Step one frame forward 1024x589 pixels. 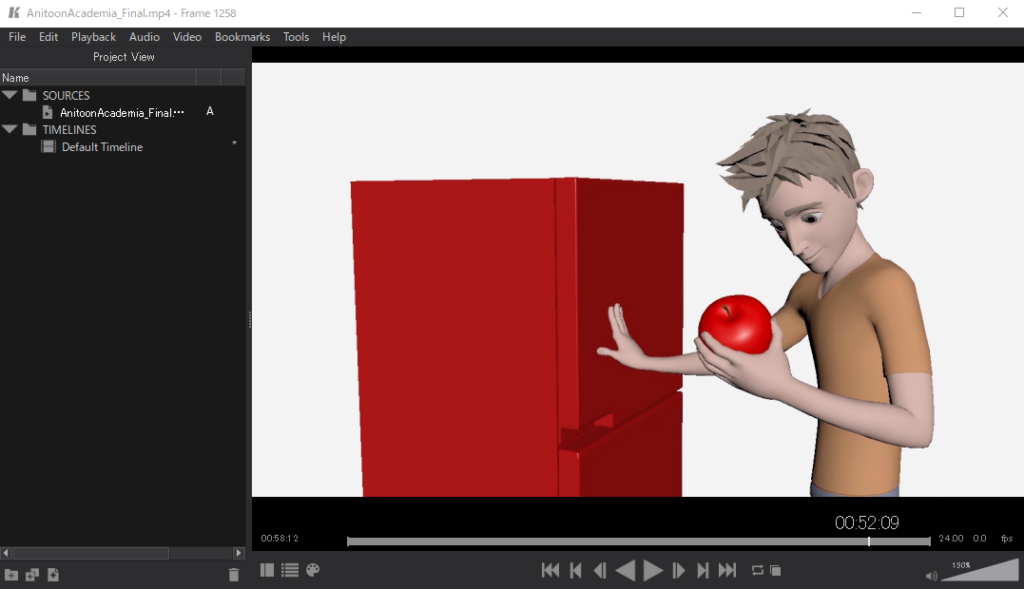tap(679, 571)
